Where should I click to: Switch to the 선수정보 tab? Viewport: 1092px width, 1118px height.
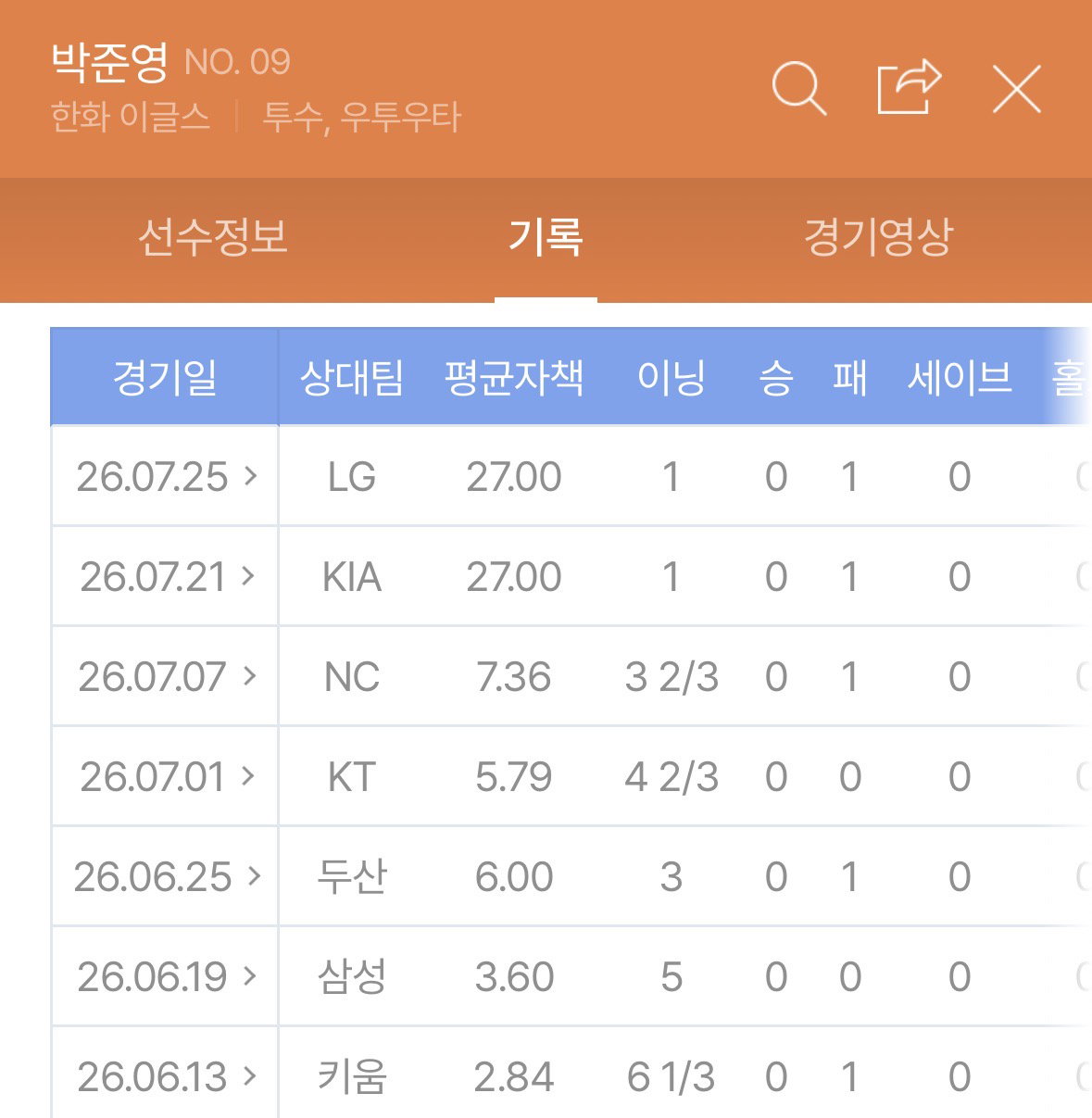tap(213, 237)
